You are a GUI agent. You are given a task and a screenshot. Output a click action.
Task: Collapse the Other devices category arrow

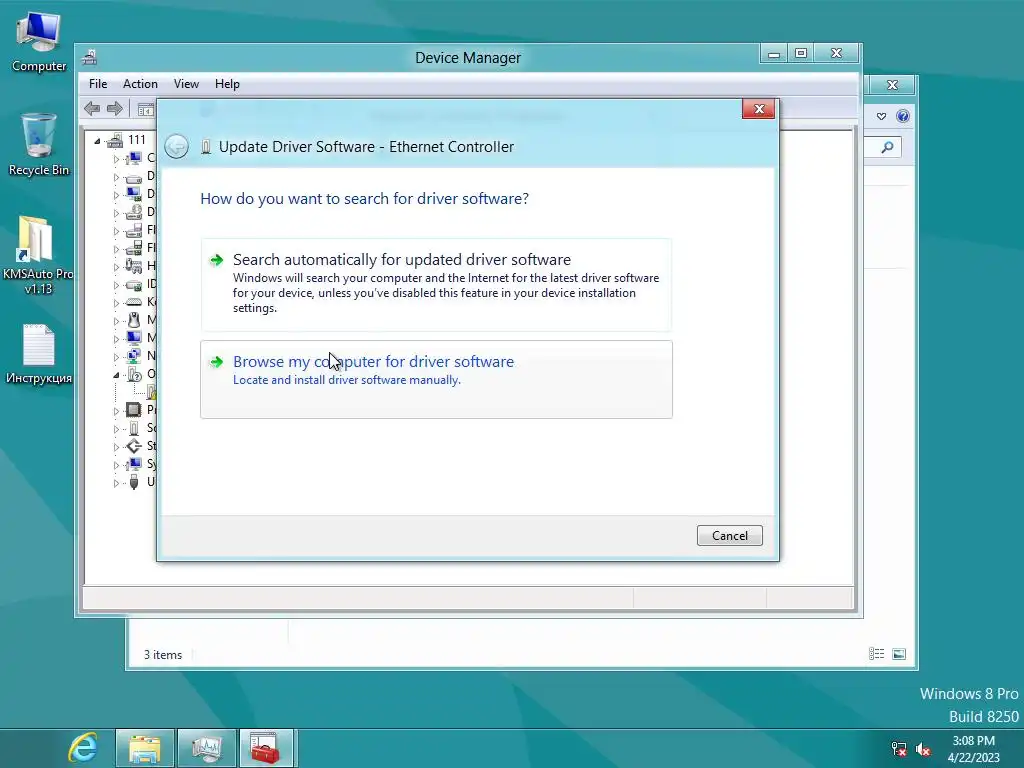[x=116, y=375]
